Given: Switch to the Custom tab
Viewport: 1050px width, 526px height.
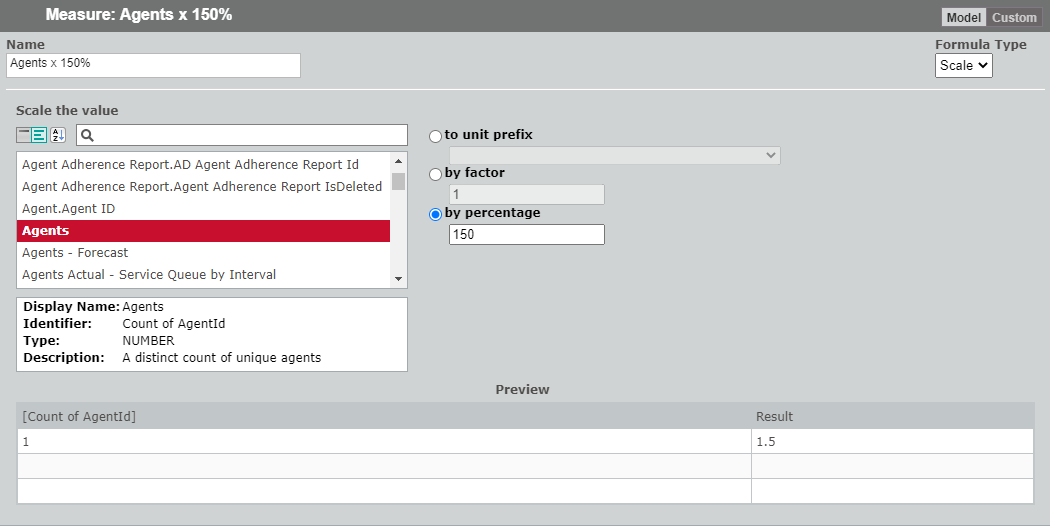Looking at the screenshot, I should tap(1014, 18).
